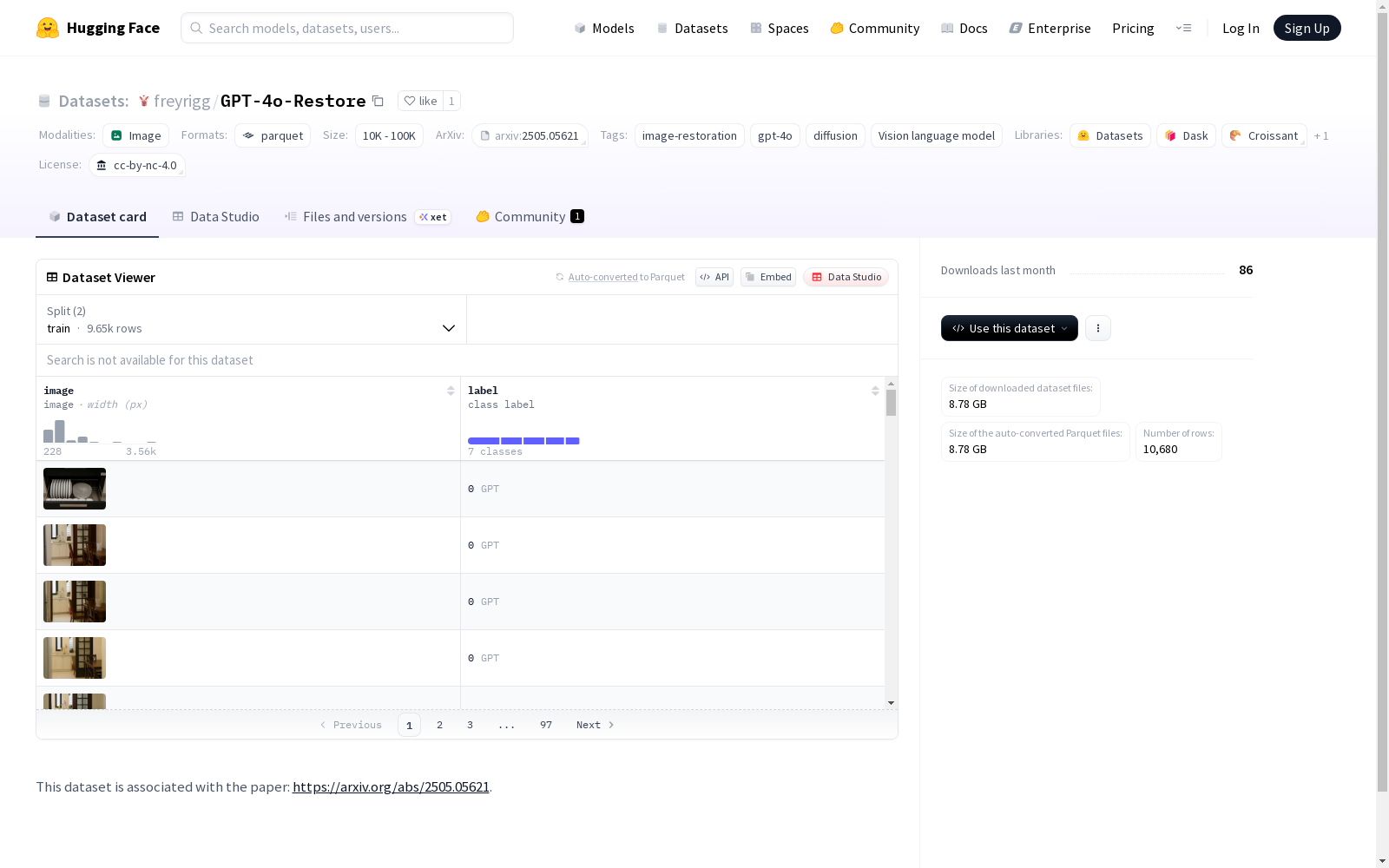Expand the Split train dropdown
Screen dimensions: 1389x868
pos(251,319)
